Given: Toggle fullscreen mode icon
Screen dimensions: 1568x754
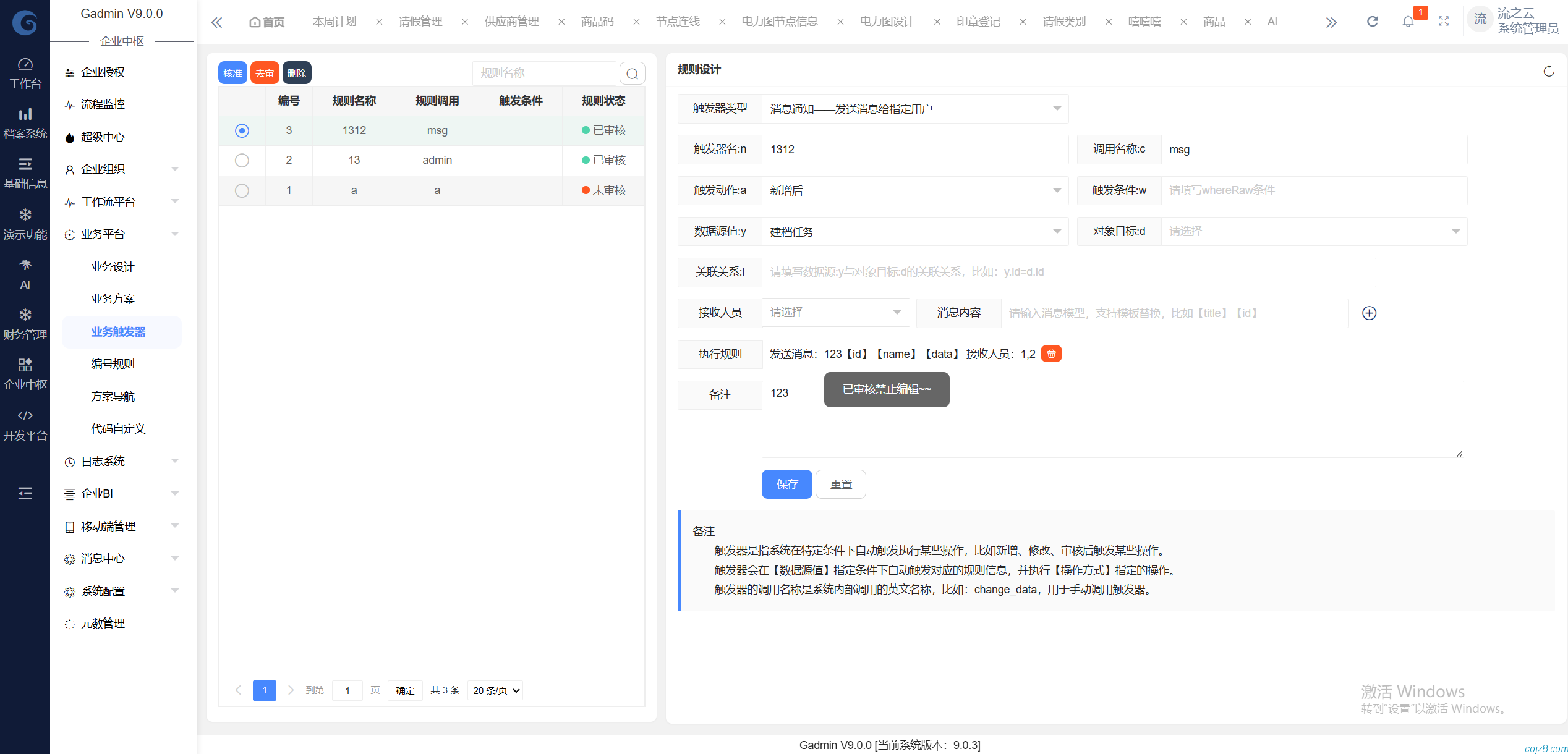Looking at the screenshot, I should point(1444,22).
